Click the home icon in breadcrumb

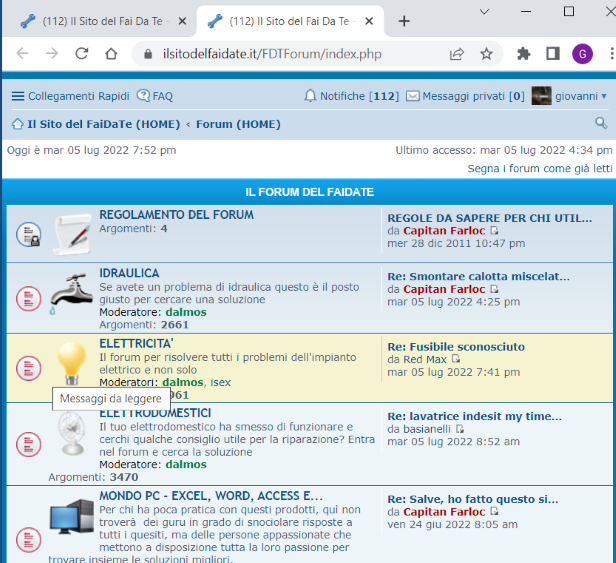click(x=18, y=124)
